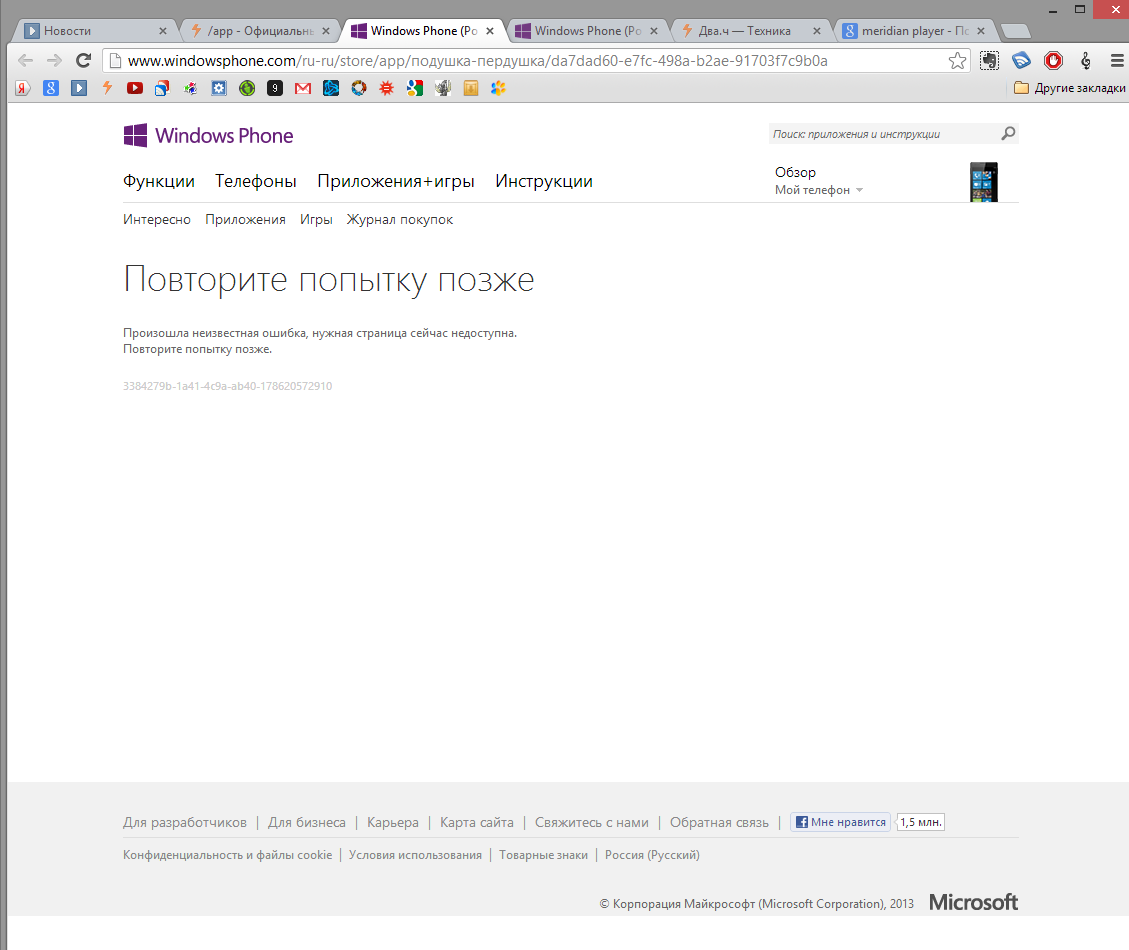
Task: Go to Игры section
Action: 316,220
